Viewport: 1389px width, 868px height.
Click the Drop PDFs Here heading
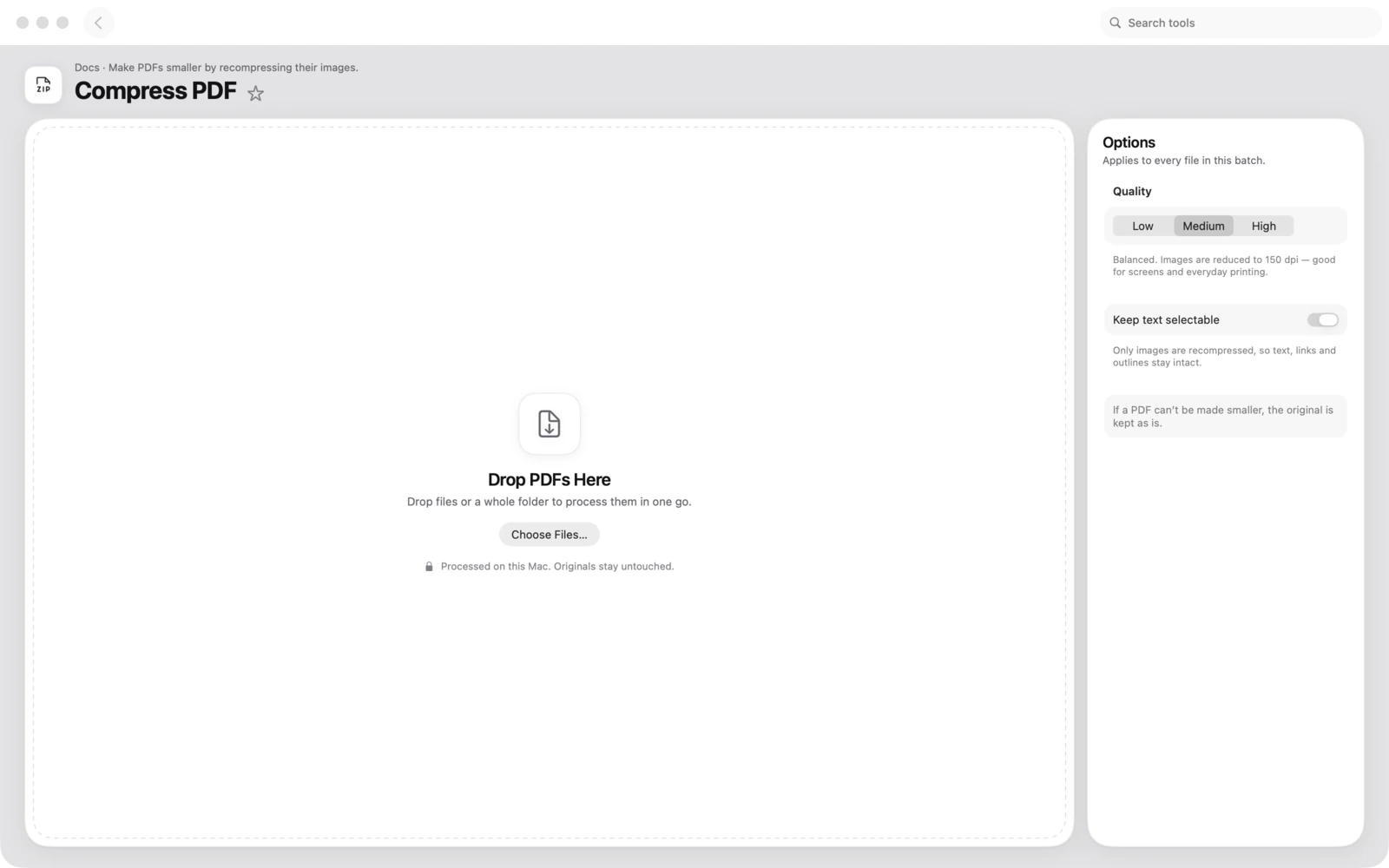(550, 479)
